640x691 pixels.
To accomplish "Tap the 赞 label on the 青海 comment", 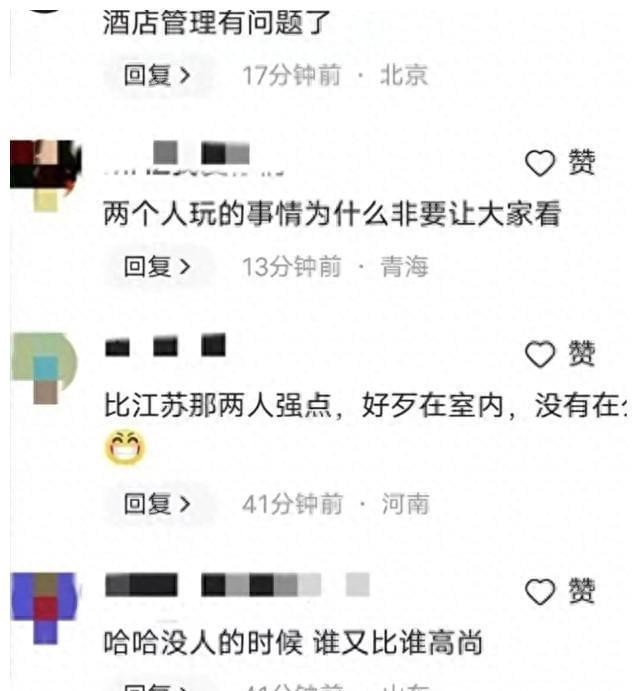I will coord(582,162).
